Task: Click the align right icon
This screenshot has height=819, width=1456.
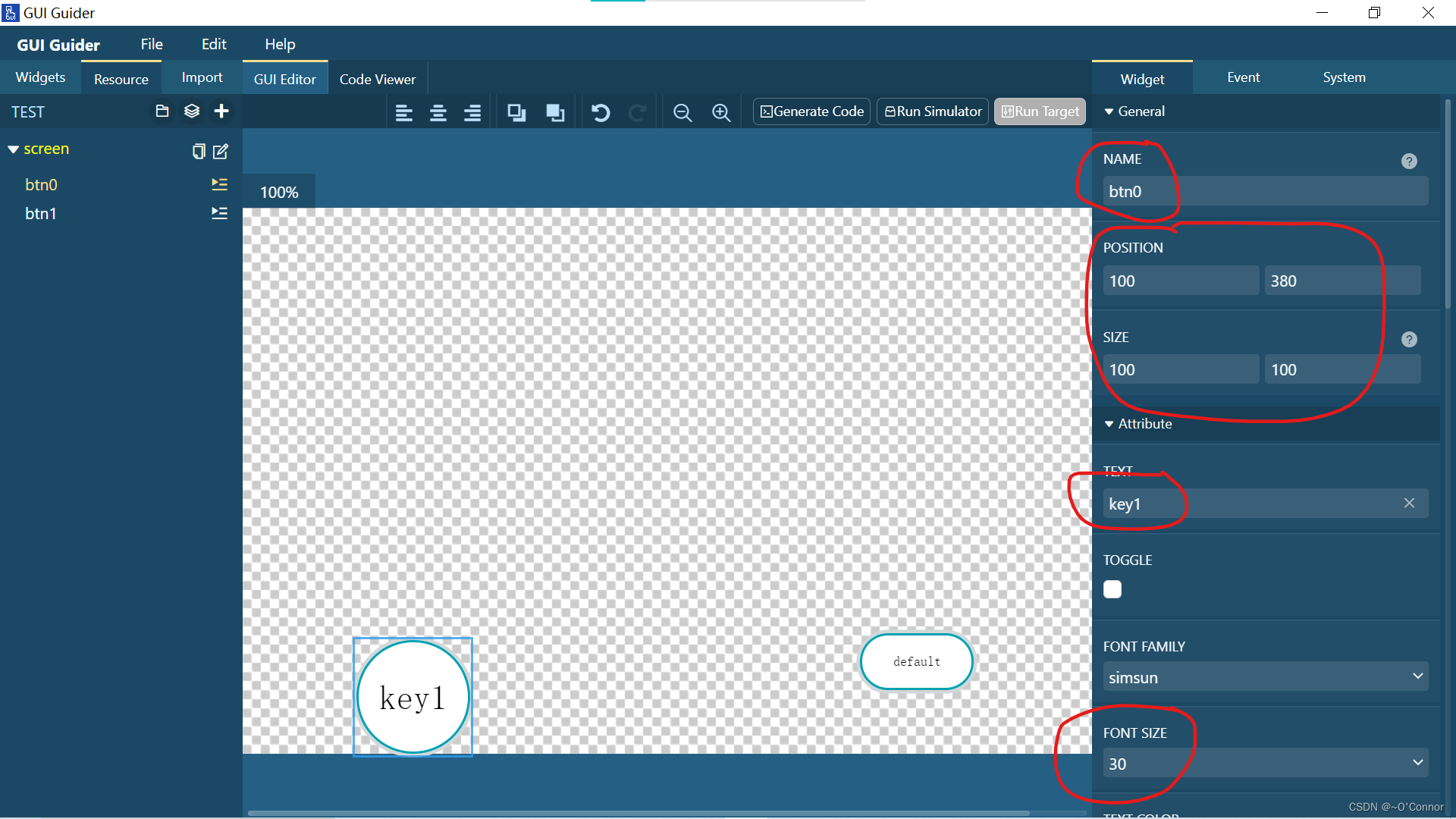Action: [x=472, y=113]
